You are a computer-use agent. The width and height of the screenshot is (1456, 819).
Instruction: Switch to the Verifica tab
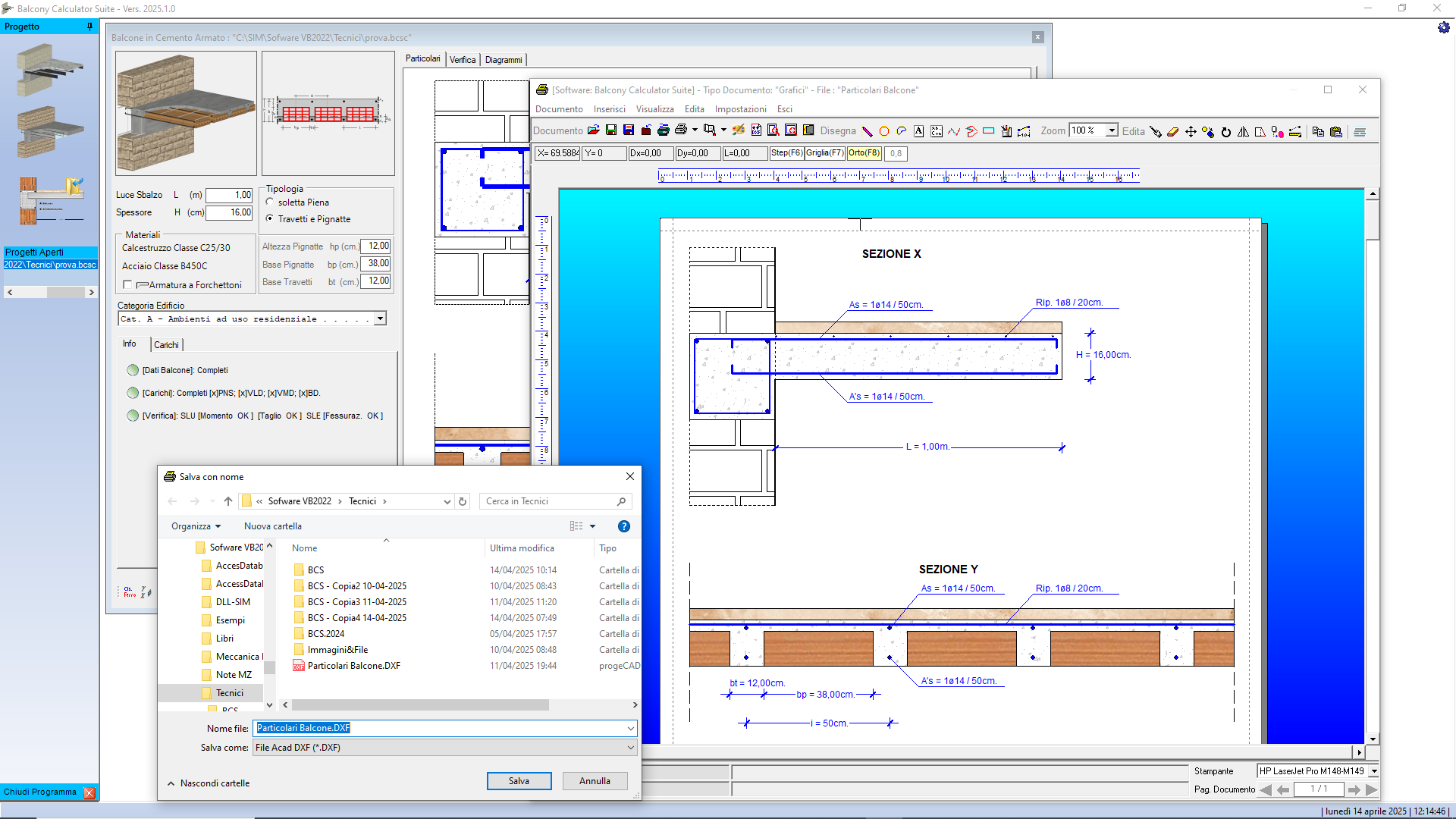pos(463,60)
